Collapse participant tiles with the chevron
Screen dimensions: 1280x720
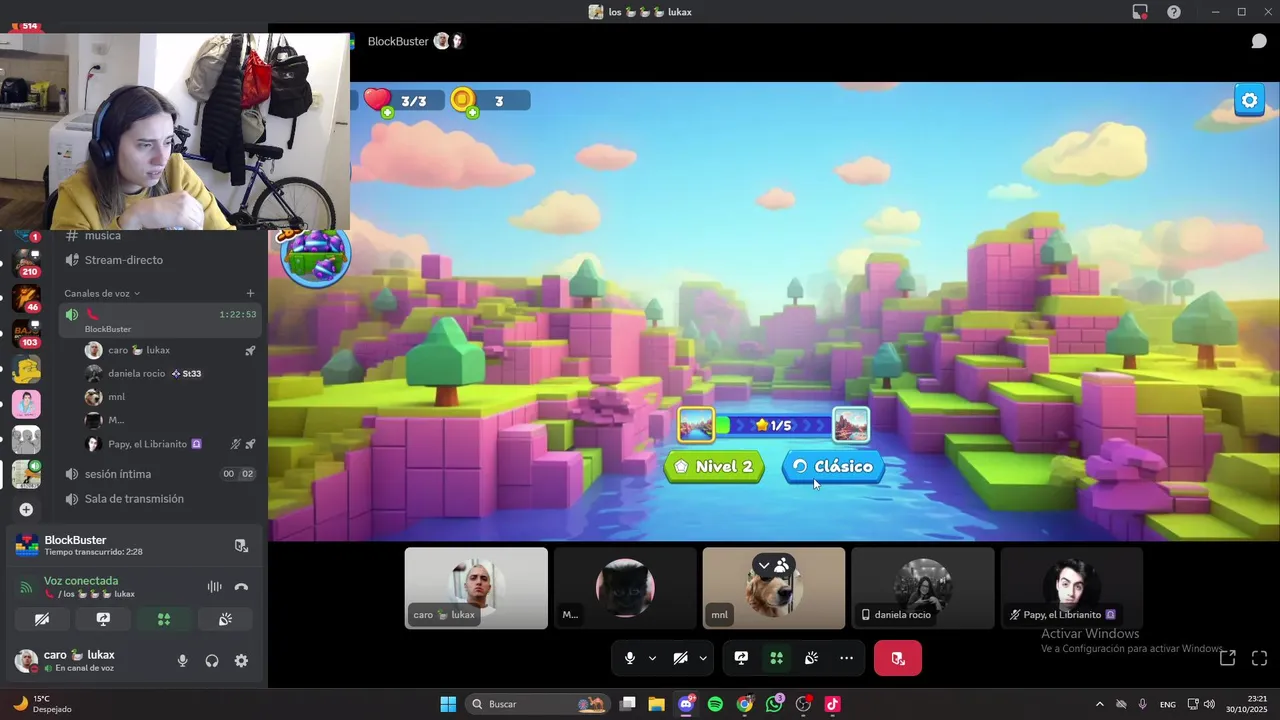tap(764, 565)
